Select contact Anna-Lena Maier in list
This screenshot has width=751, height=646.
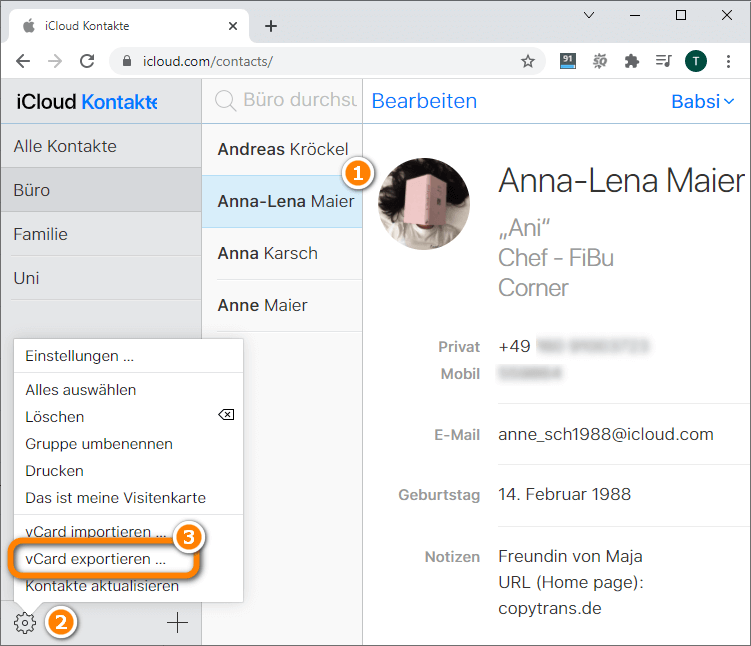coord(282,201)
